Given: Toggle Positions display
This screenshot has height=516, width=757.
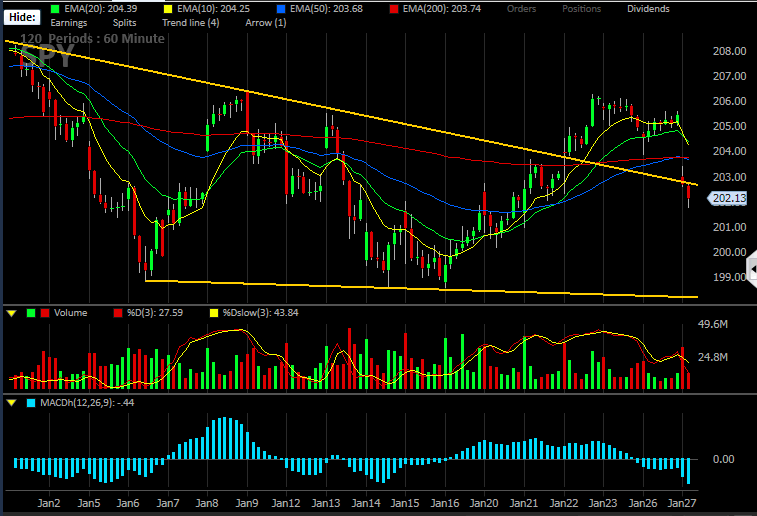Looking at the screenshot, I should coord(581,9).
